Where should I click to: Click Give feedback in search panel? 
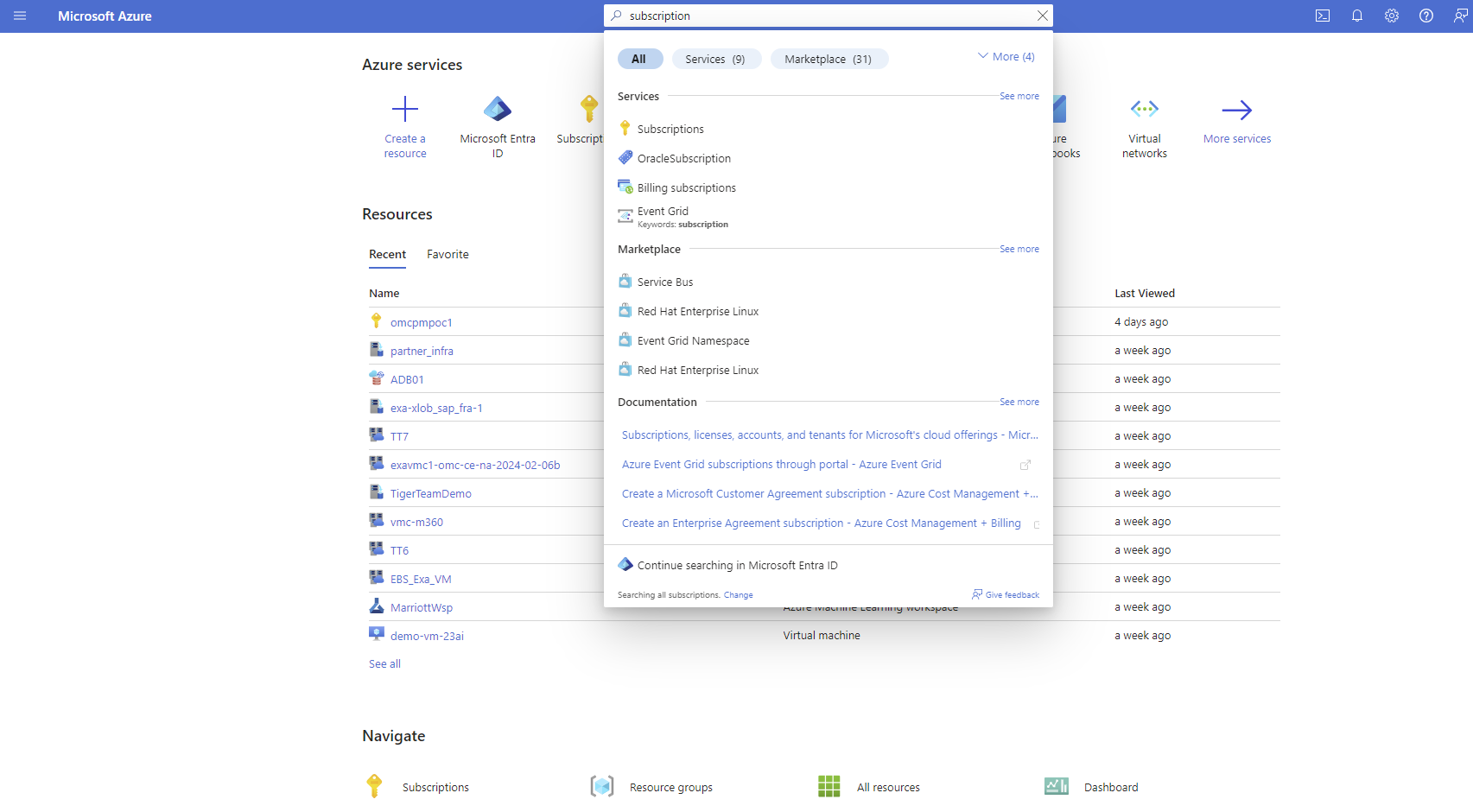point(1006,595)
